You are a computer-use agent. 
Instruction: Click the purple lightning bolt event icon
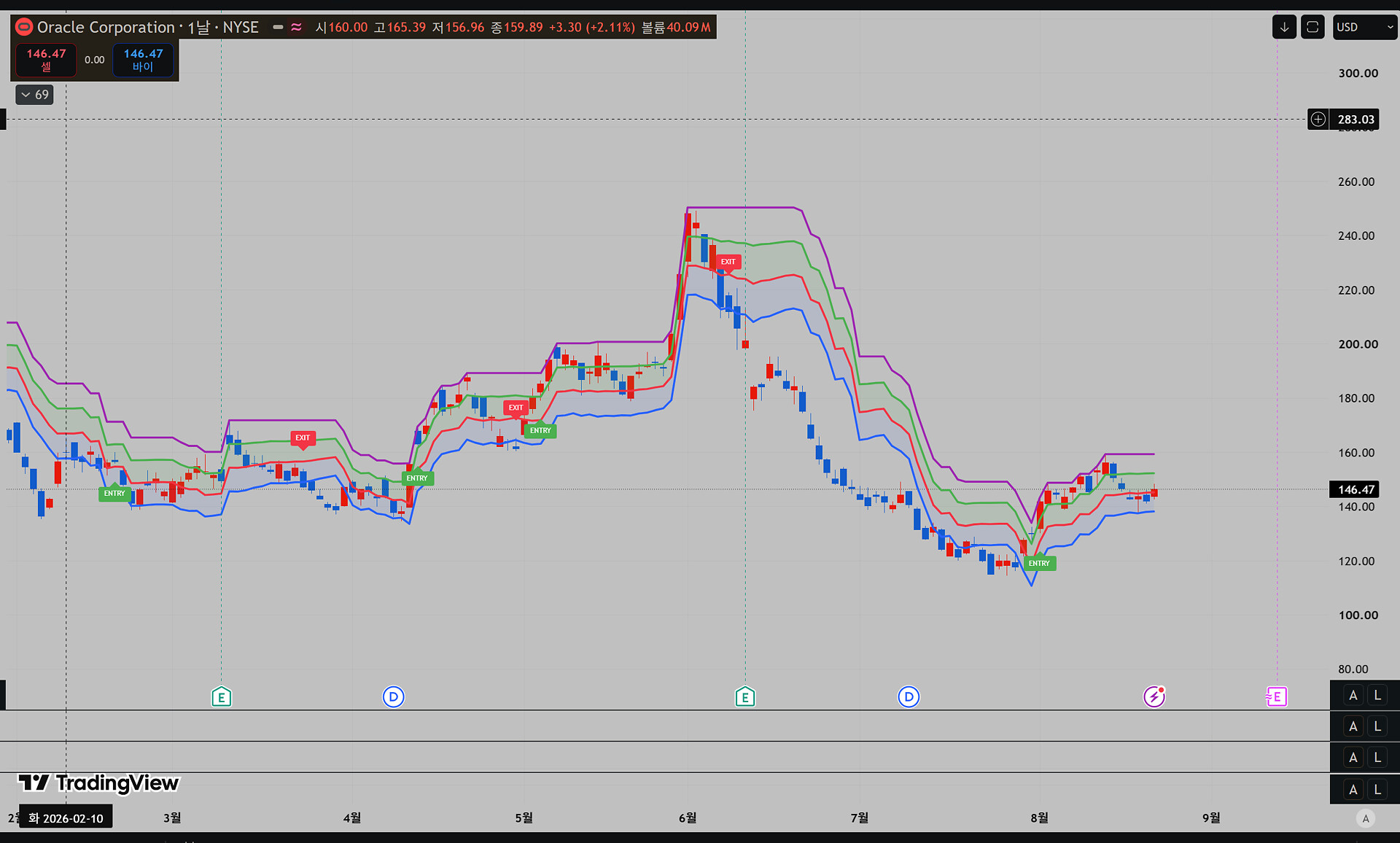(1154, 697)
